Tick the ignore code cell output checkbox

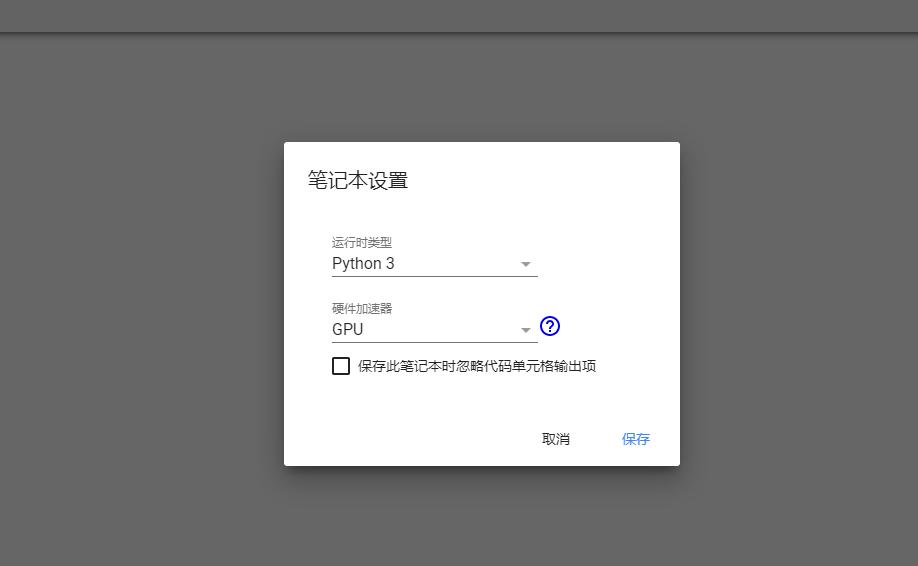tap(341, 366)
